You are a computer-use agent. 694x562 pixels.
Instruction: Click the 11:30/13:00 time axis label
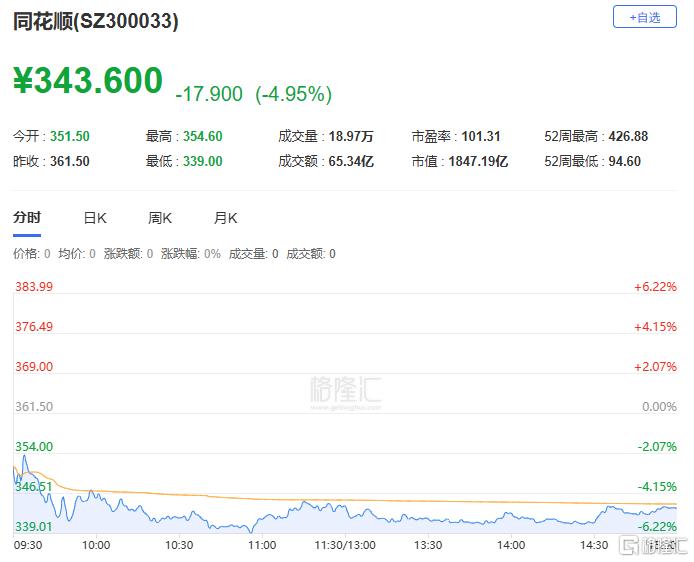345,545
